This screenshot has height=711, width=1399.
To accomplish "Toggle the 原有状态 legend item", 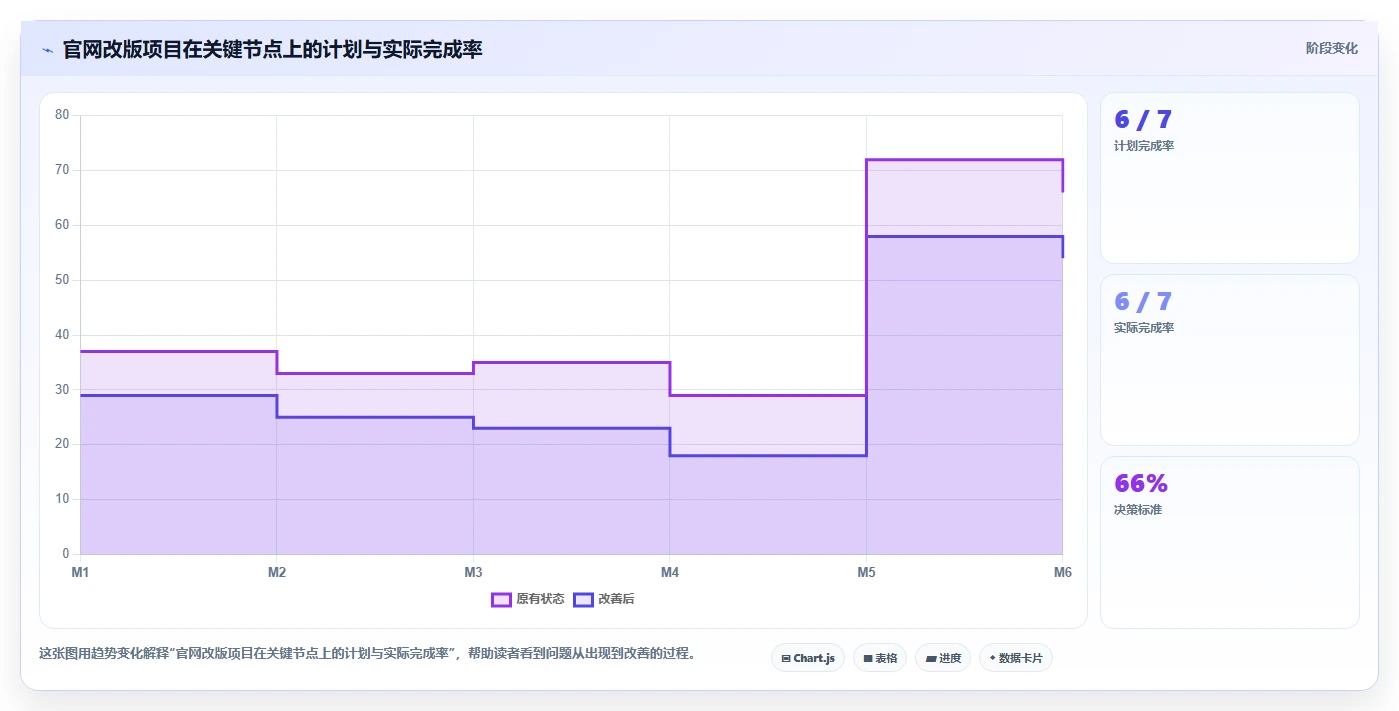I will (x=528, y=599).
